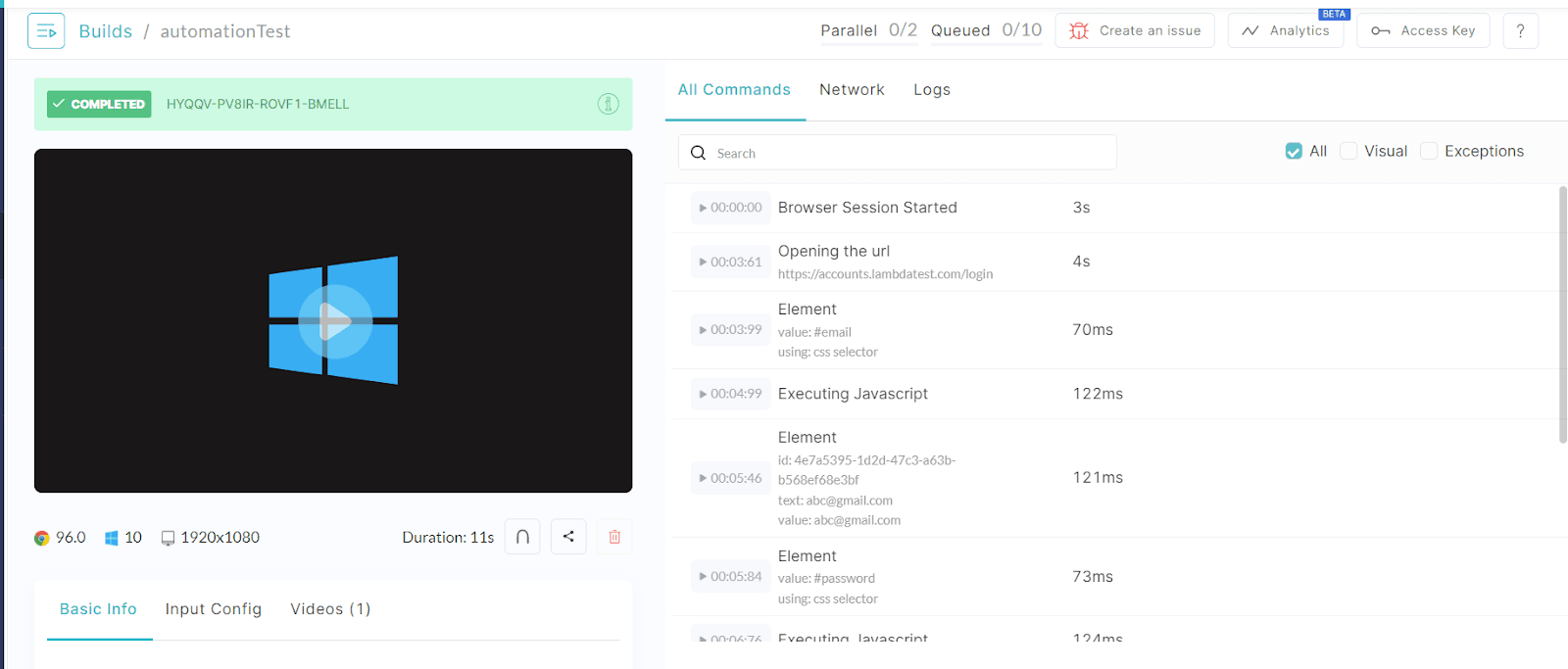The width and height of the screenshot is (1568, 669).
Task: Click the Windows 10 OS icon
Action: (x=112, y=538)
